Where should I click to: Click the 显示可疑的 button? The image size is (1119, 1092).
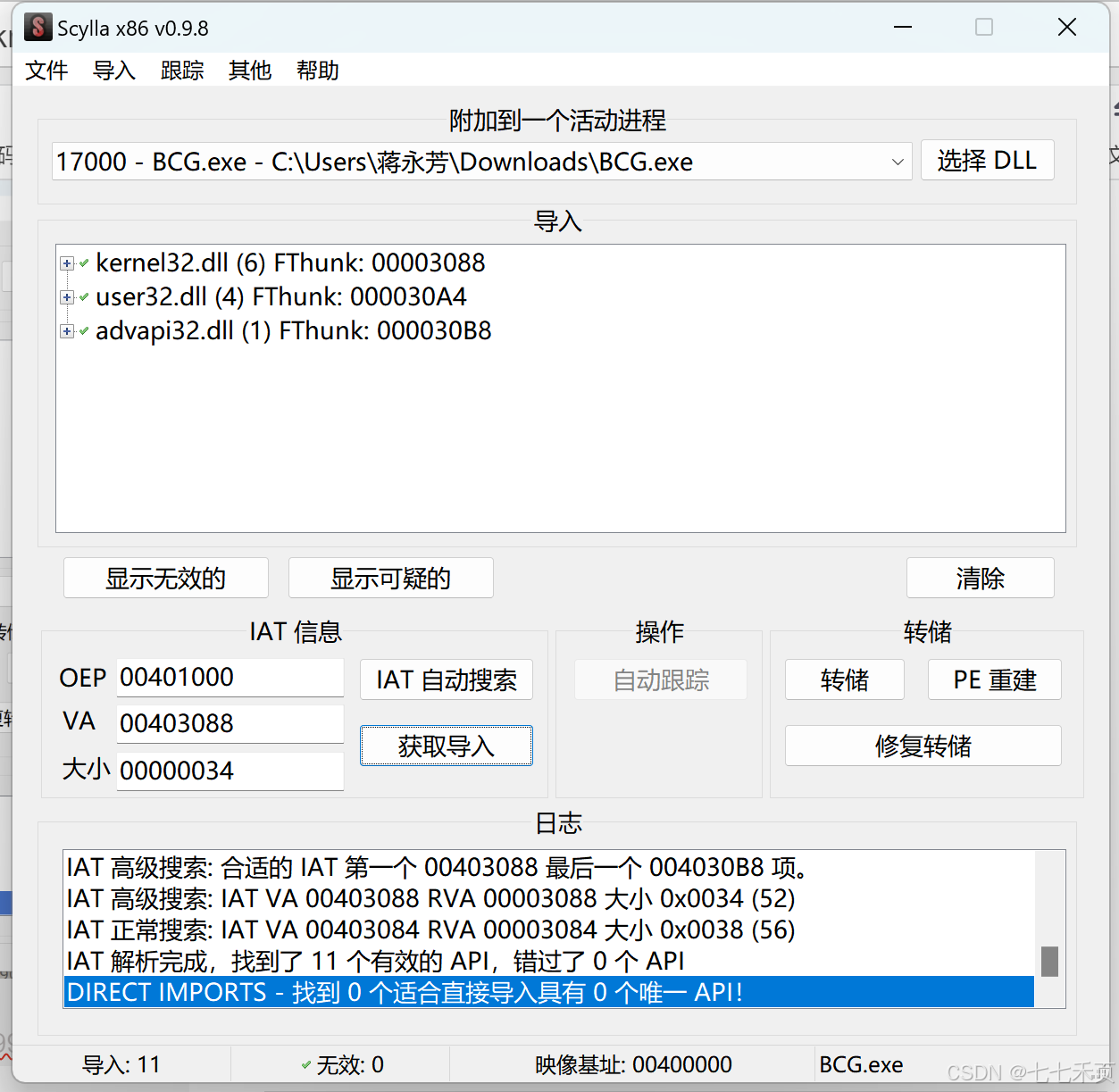(x=391, y=578)
